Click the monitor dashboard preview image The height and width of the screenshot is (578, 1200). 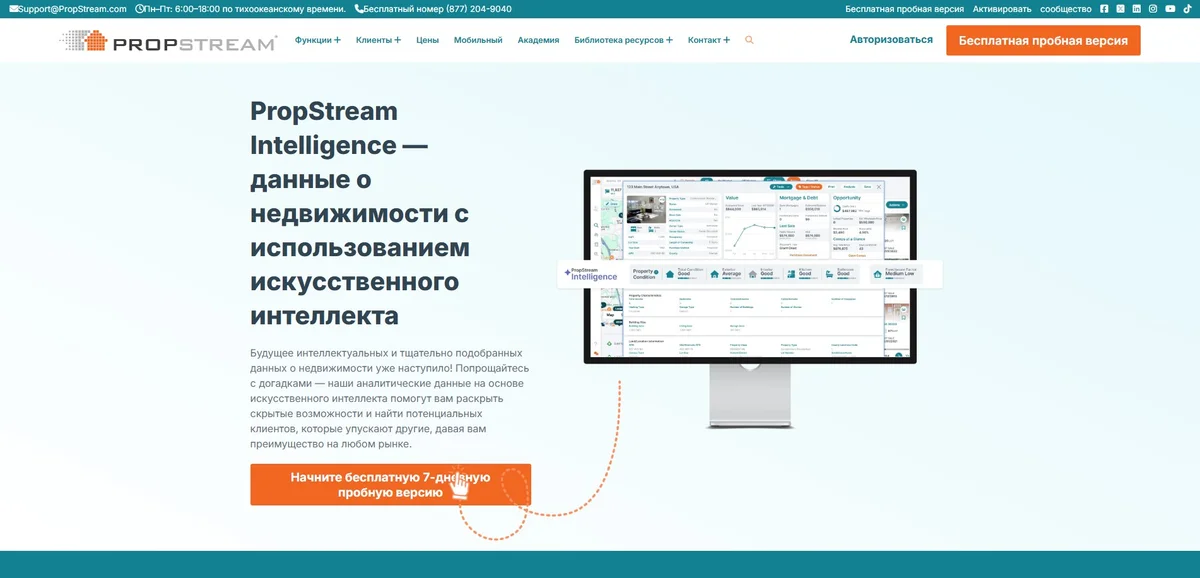pos(750,268)
